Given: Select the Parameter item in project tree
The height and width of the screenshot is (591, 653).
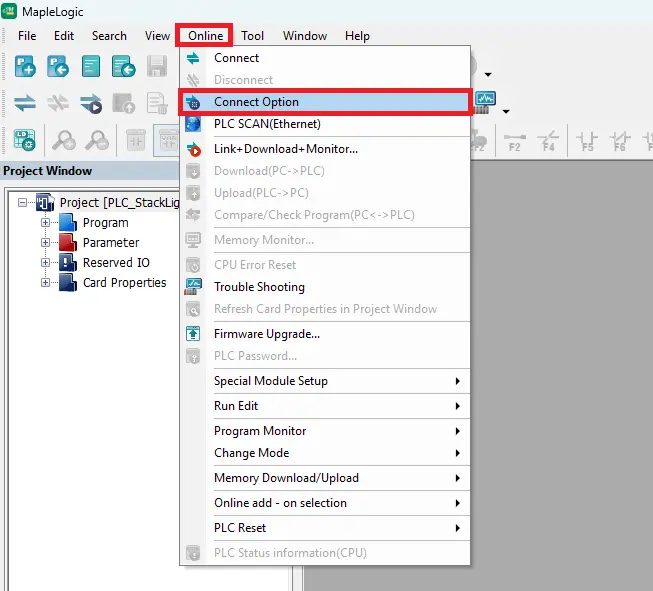Looking at the screenshot, I should [111, 242].
